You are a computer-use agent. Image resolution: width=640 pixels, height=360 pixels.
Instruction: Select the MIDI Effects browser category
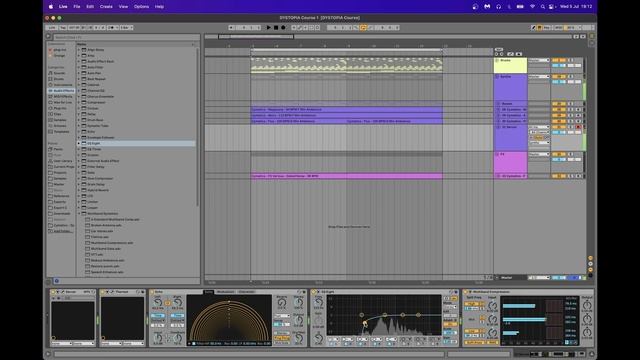pyautogui.click(x=62, y=96)
